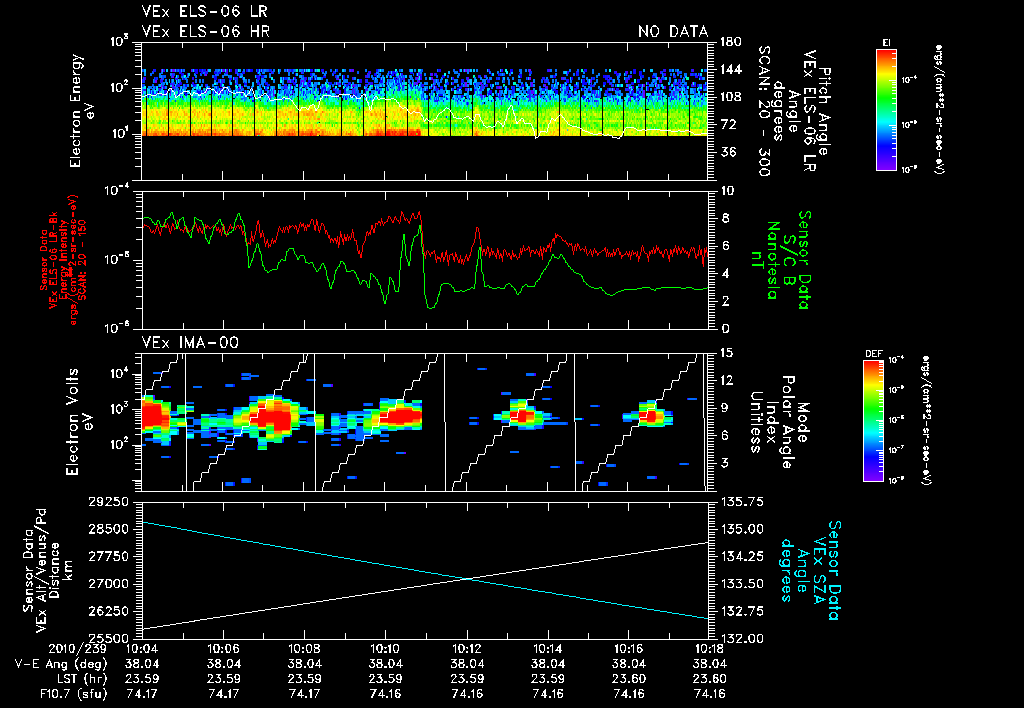Click the 144 pitch angle tick
Image resolution: width=1024 pixels, height=708 pixels.
[731, 70]
